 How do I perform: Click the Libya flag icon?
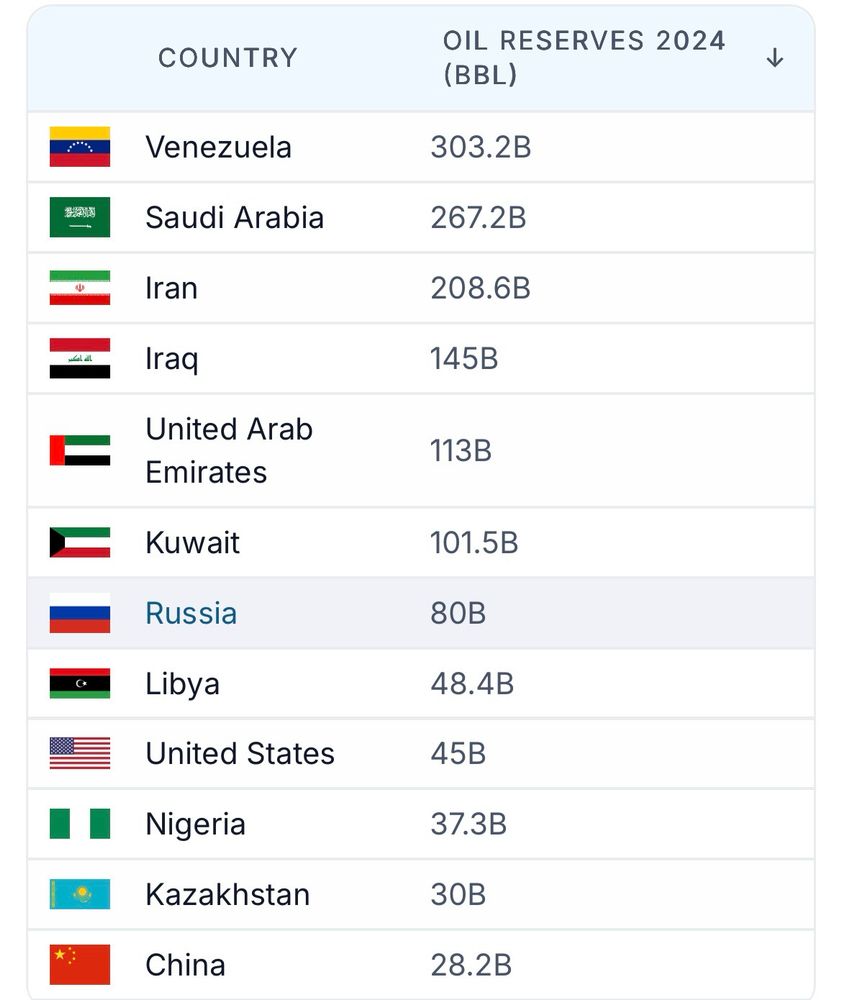pos(80,684)
